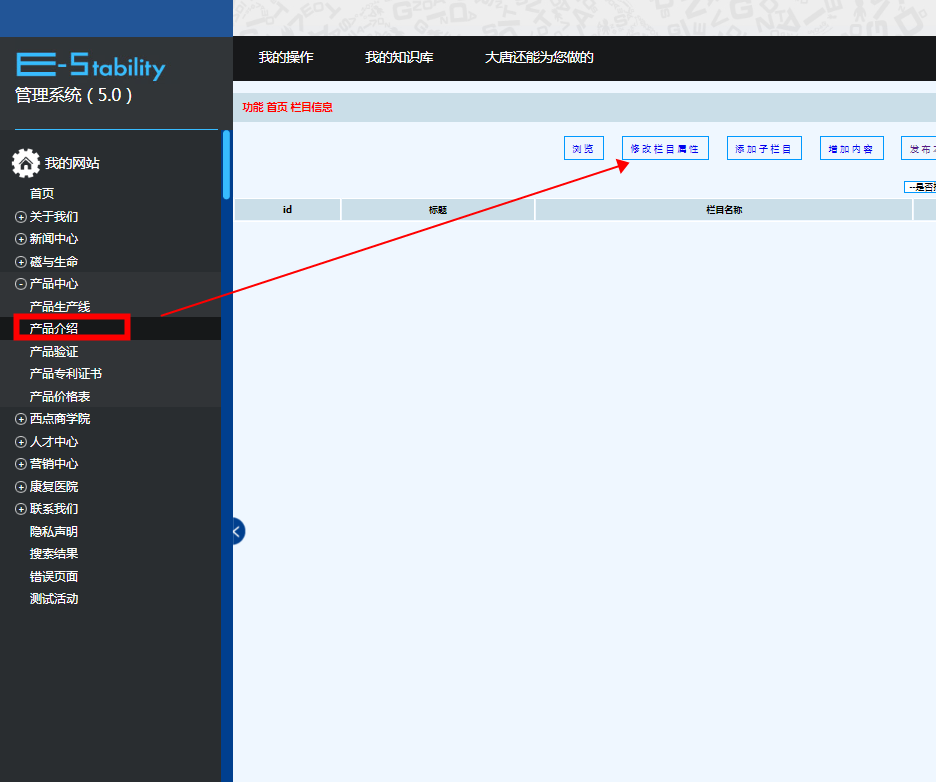Open 产品价格表 in the sidebar
Viewport: 936px width, 782px height.
[60, 396]
